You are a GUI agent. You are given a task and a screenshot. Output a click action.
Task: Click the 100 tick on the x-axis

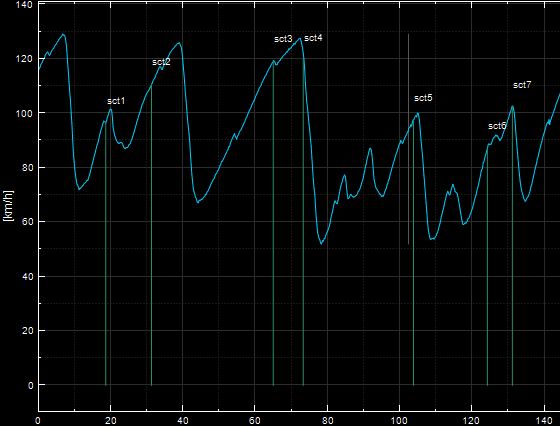pyautogui.click(x=399, y=421)
